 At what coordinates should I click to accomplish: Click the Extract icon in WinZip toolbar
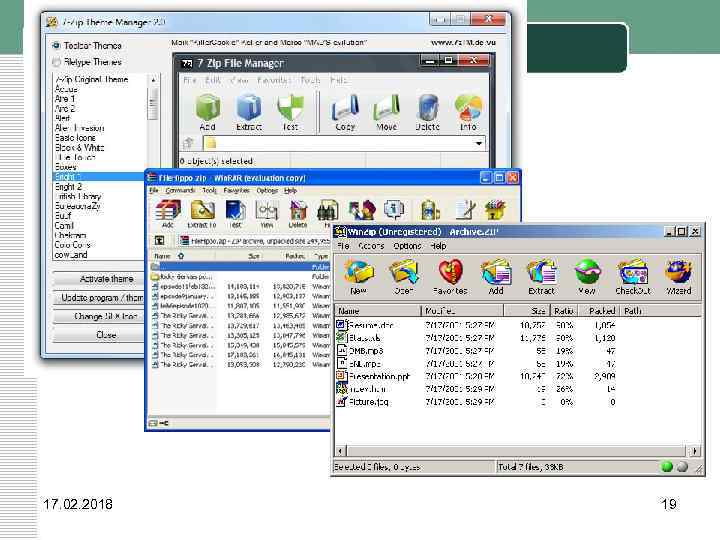542,272
